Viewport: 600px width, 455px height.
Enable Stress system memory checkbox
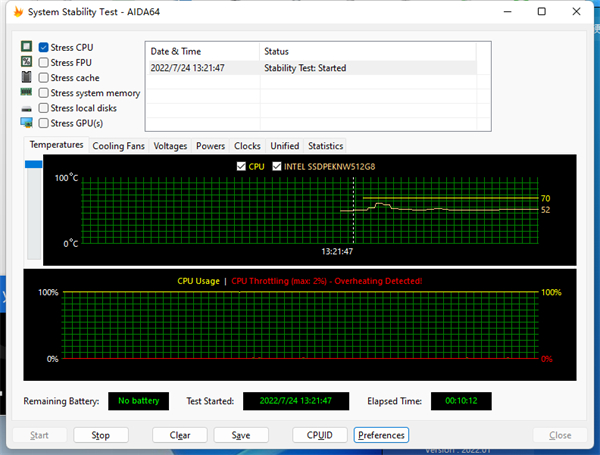44,93
